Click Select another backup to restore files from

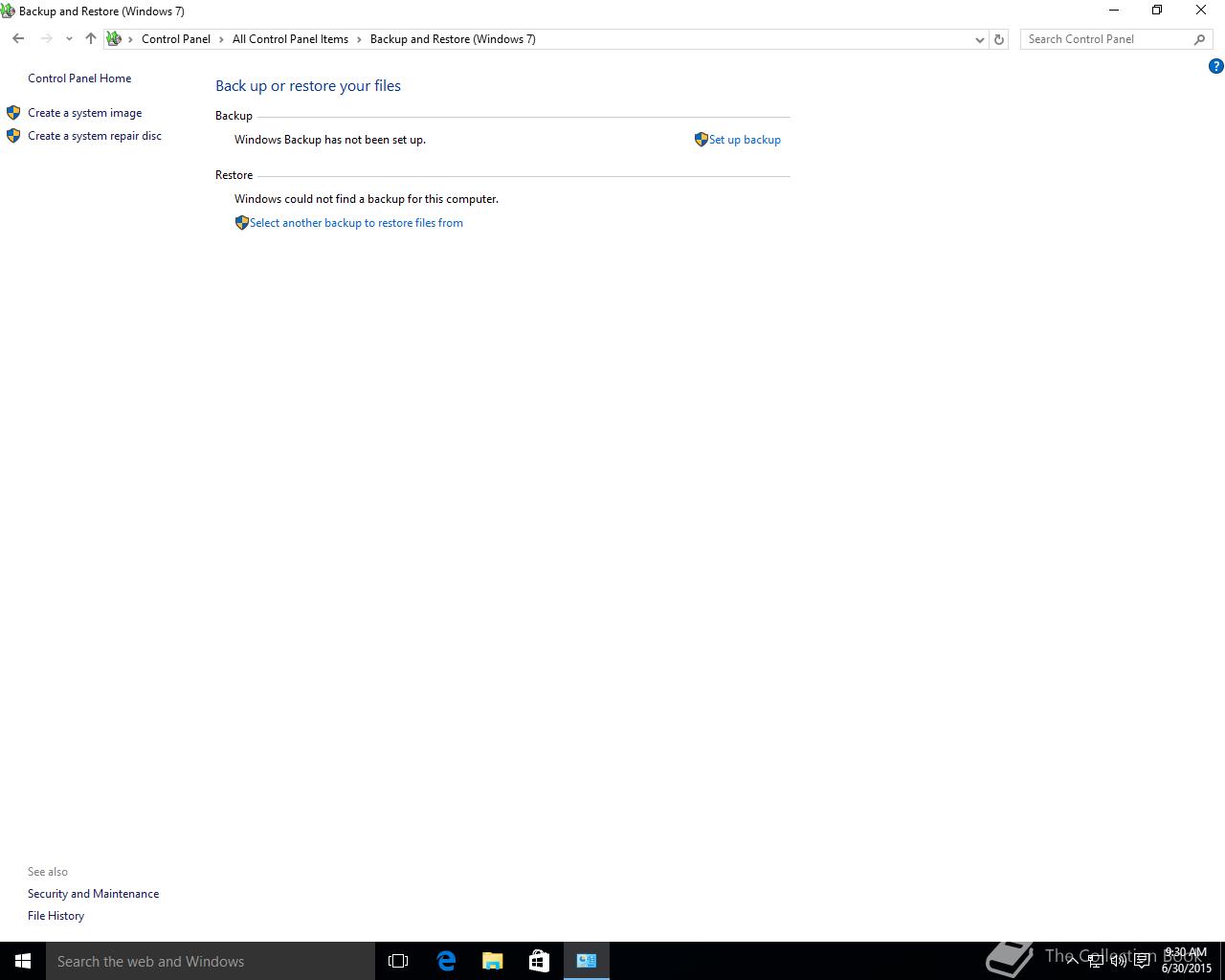[x=356, y=223]
